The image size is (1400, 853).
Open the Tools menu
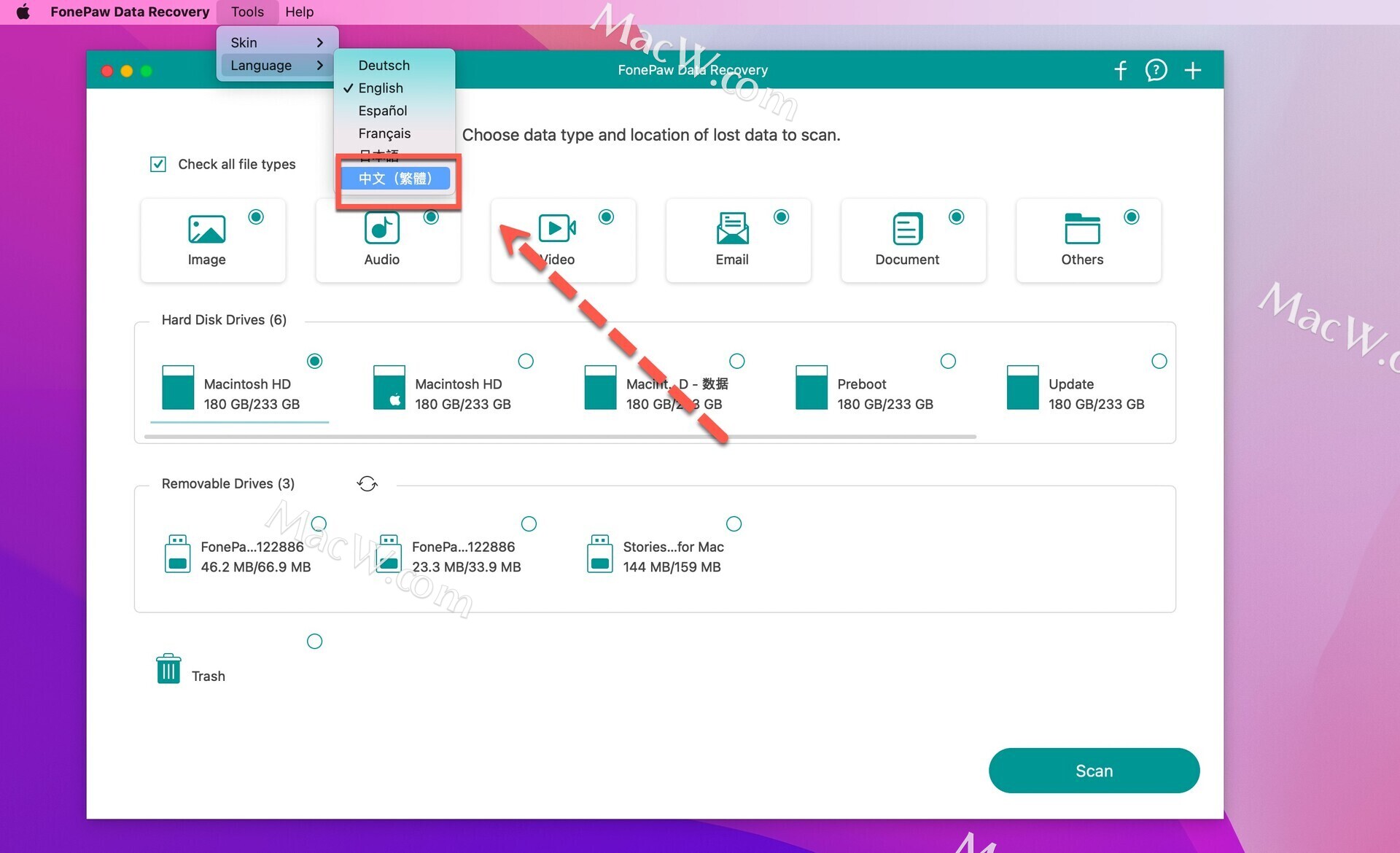[247, 12]
